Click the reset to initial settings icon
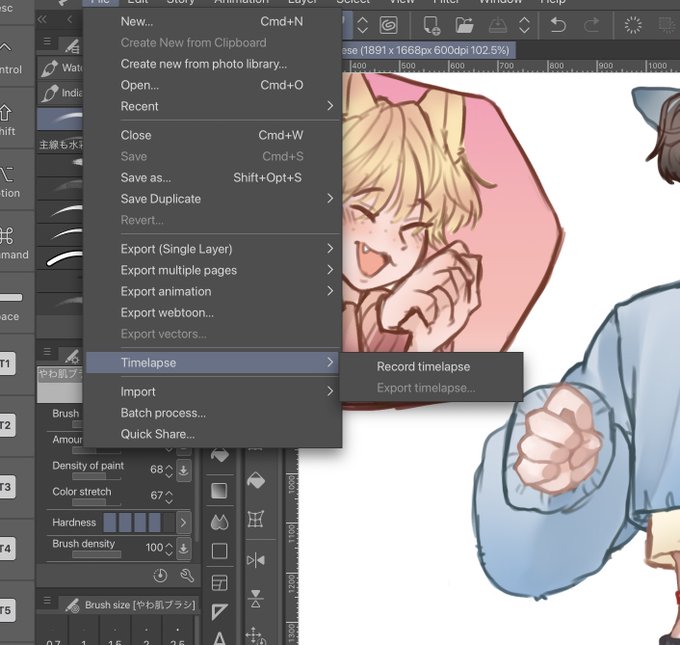 point(160,576)
